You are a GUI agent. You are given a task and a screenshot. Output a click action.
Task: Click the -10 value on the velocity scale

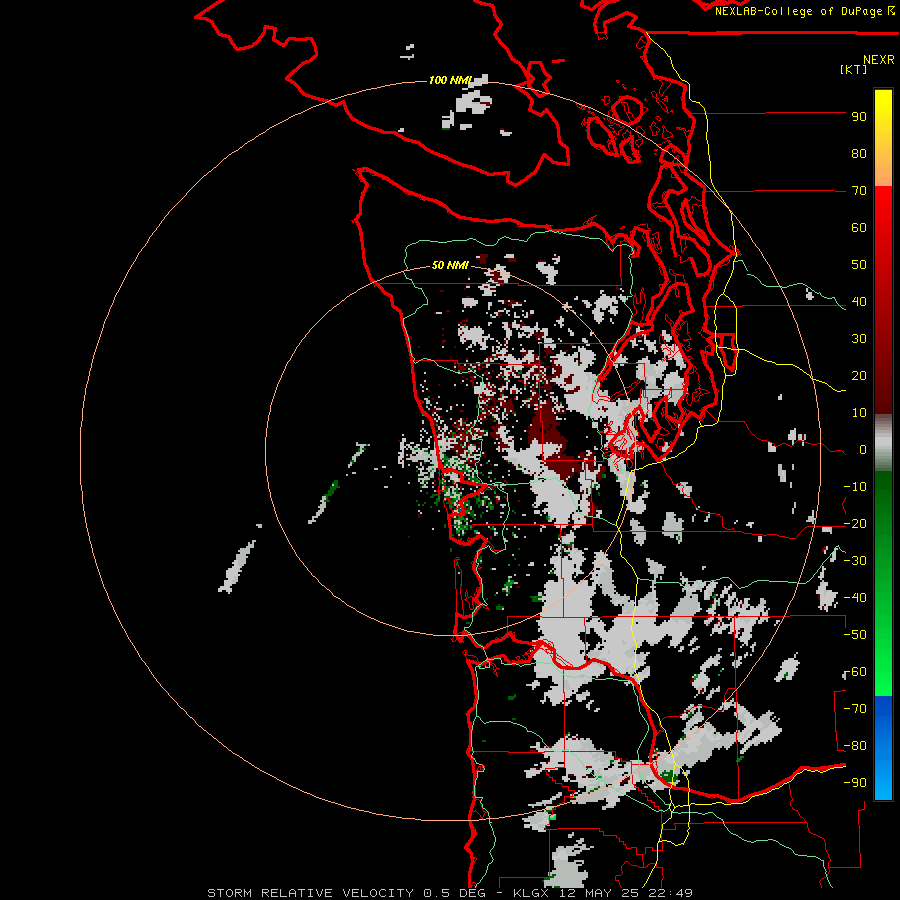pyautogui.click(x=855, y=487)
